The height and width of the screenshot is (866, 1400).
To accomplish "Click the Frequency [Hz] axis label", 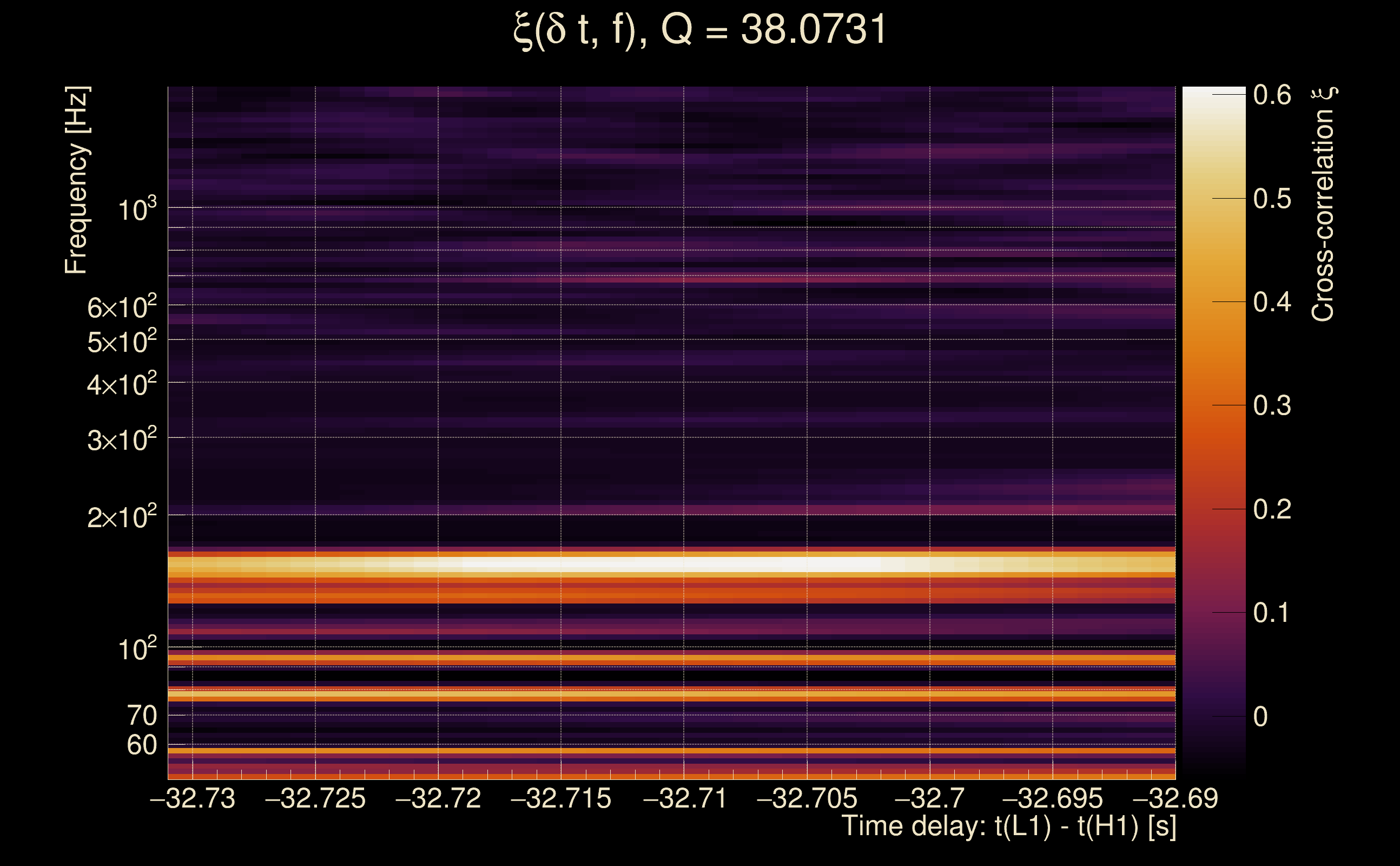I will [x=77, y=180].
